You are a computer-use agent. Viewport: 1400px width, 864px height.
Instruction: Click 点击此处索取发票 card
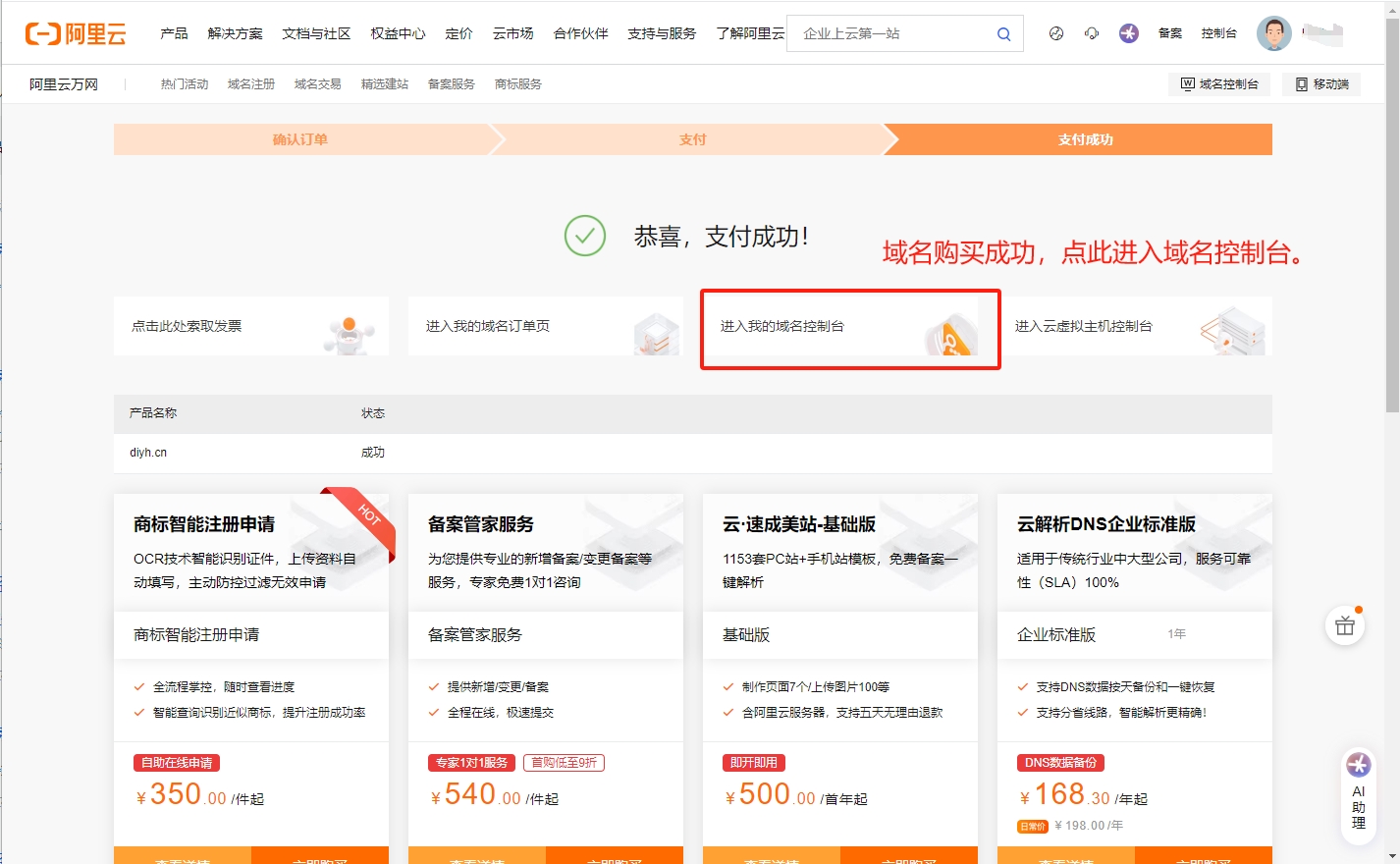coord(250,327)
